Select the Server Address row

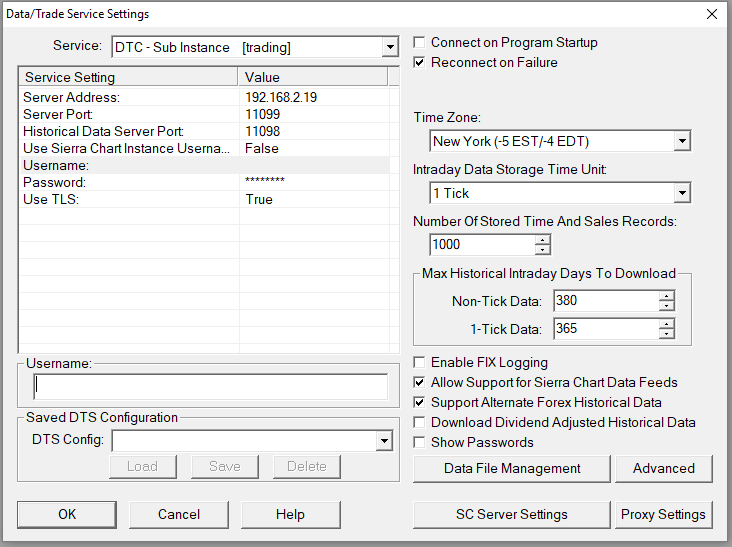(204, 97)
